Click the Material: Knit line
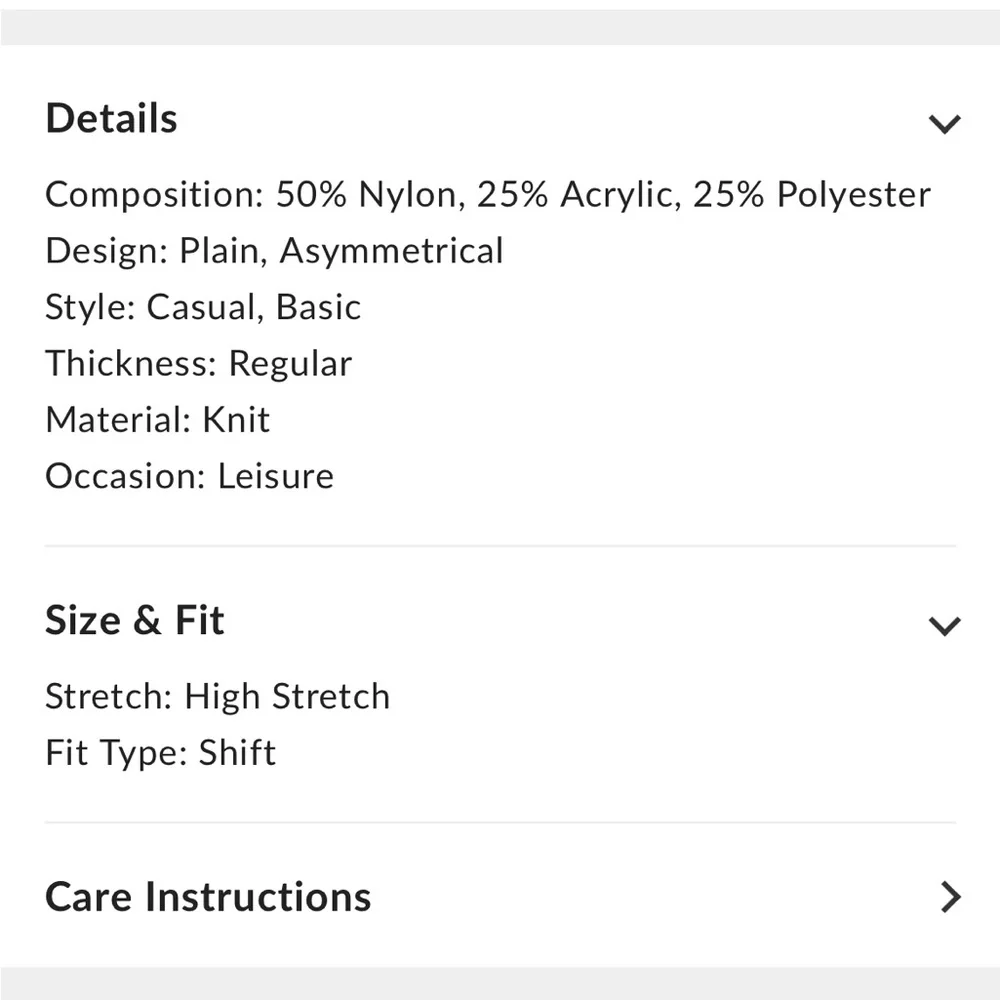The width and height of the screenshot is (1000, 1000). pos(157,419)
